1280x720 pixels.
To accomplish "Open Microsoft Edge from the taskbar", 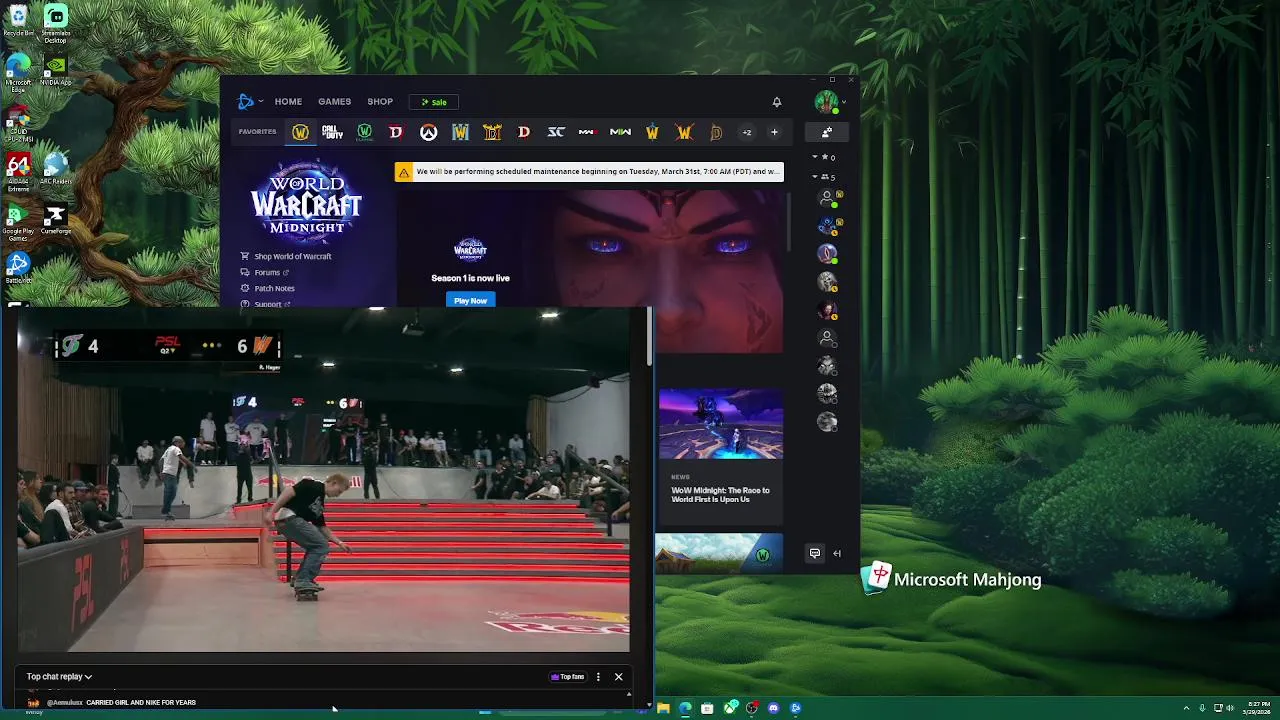I will pos(685,708).
